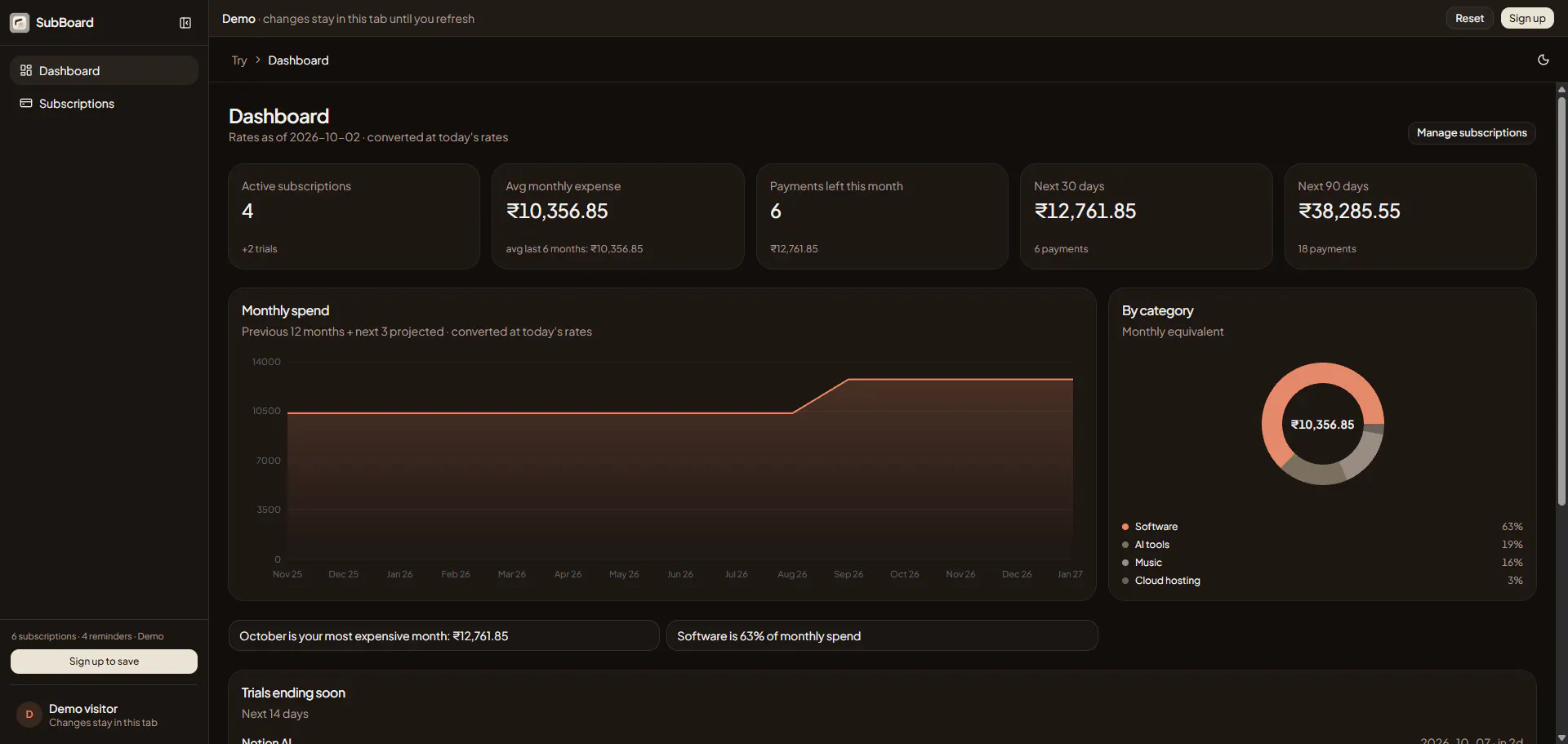
Task: Click the Avg monthly expense card
Action: coord(618,216)
